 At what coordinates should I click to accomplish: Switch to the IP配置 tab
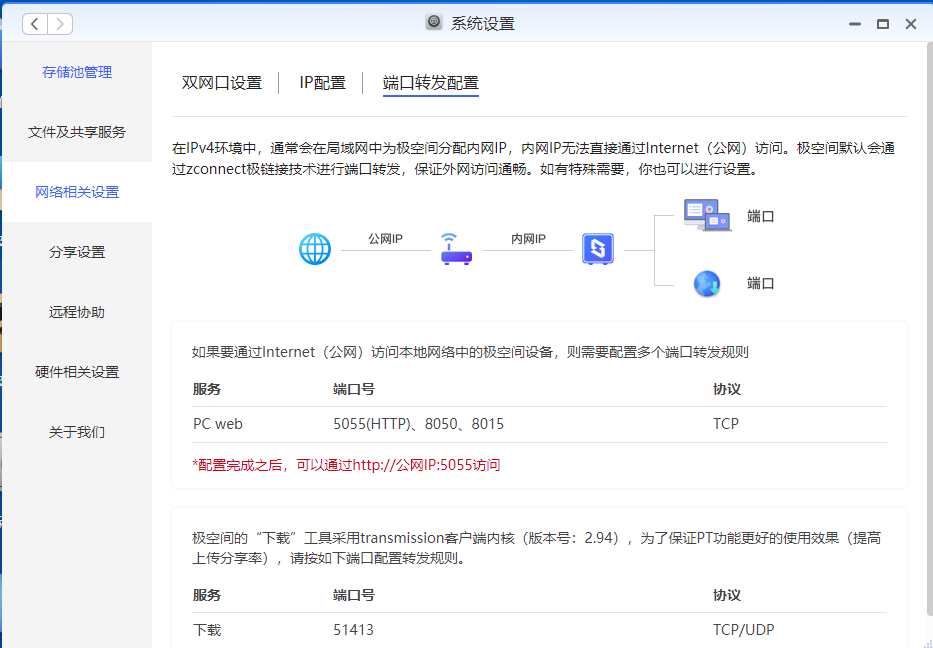click(x=322, y=83)
